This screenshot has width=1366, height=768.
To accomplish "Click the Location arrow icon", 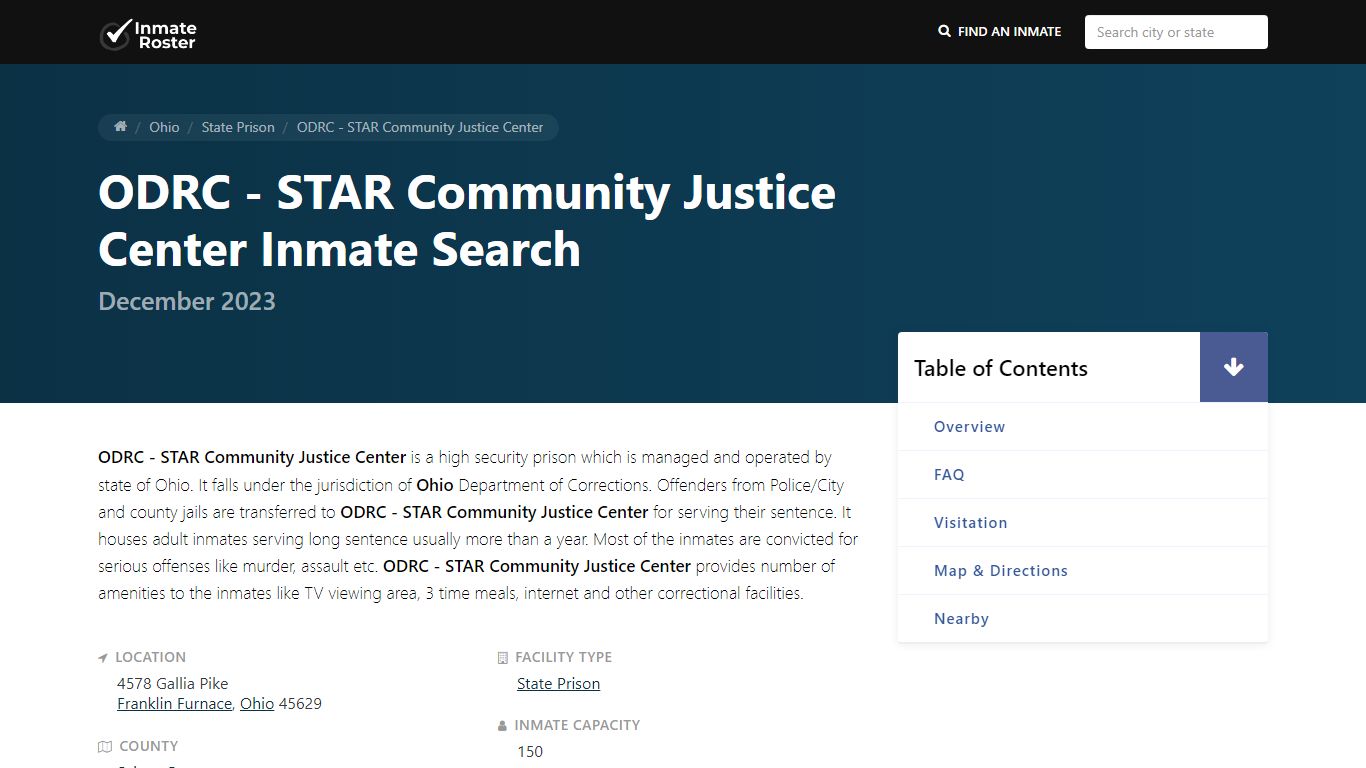I will click(x=103, y=658).
